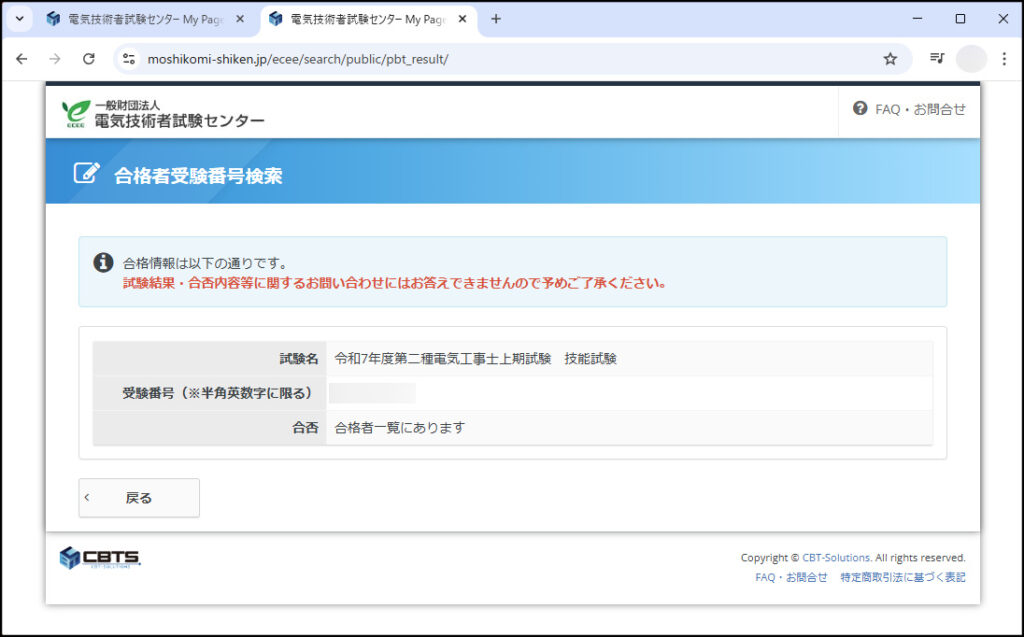1024x637 pixels.
Task: Switch to the first browser tab
Action: (140, 19)
